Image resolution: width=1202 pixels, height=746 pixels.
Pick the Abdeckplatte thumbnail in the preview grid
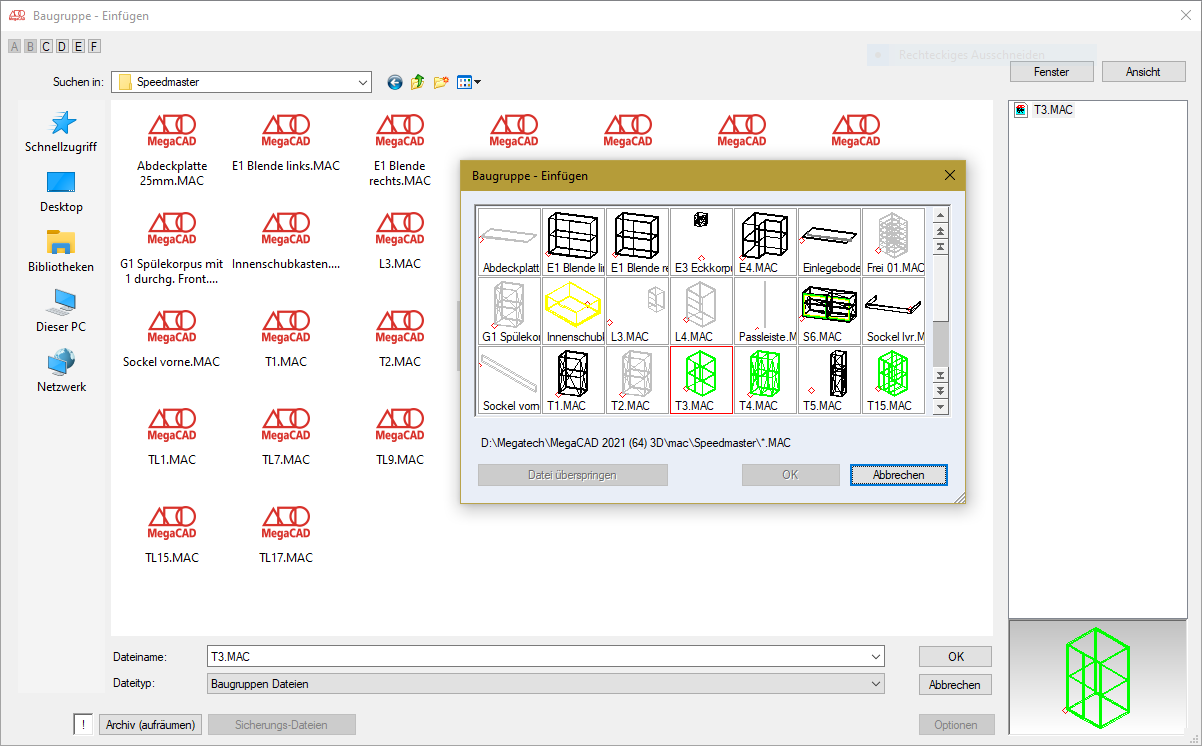coord(509,242)
